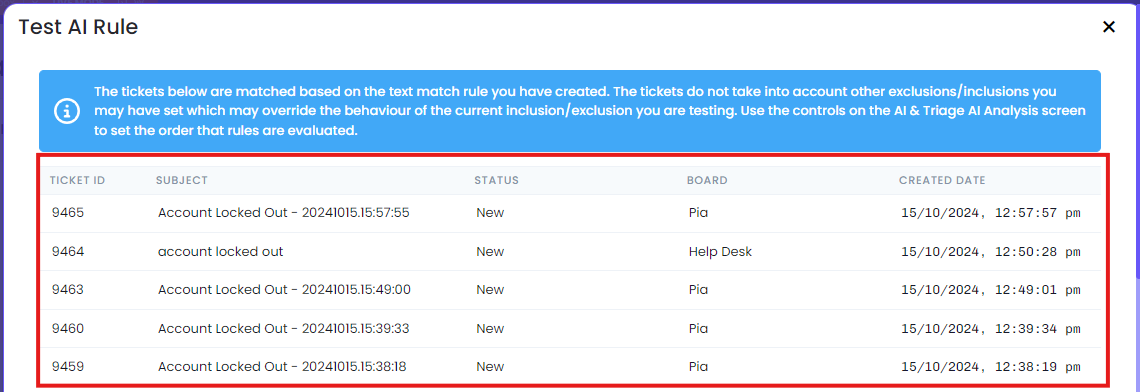The height and width of the screenshot is (392, 1140).
Task: Click the Help Desk board cell
Action: click(x=720, y=252)
